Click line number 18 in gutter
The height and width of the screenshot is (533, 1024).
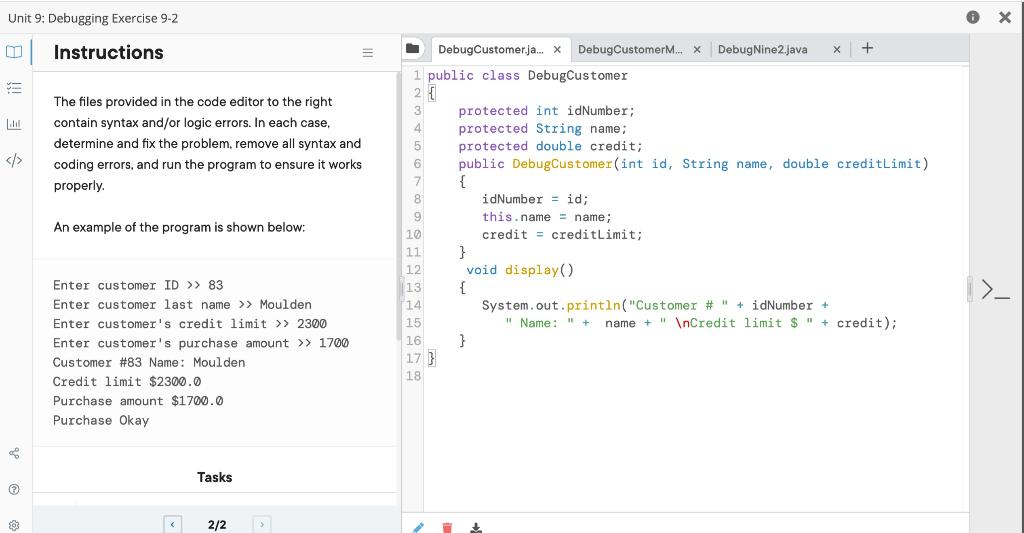click(x=413, y=376)
